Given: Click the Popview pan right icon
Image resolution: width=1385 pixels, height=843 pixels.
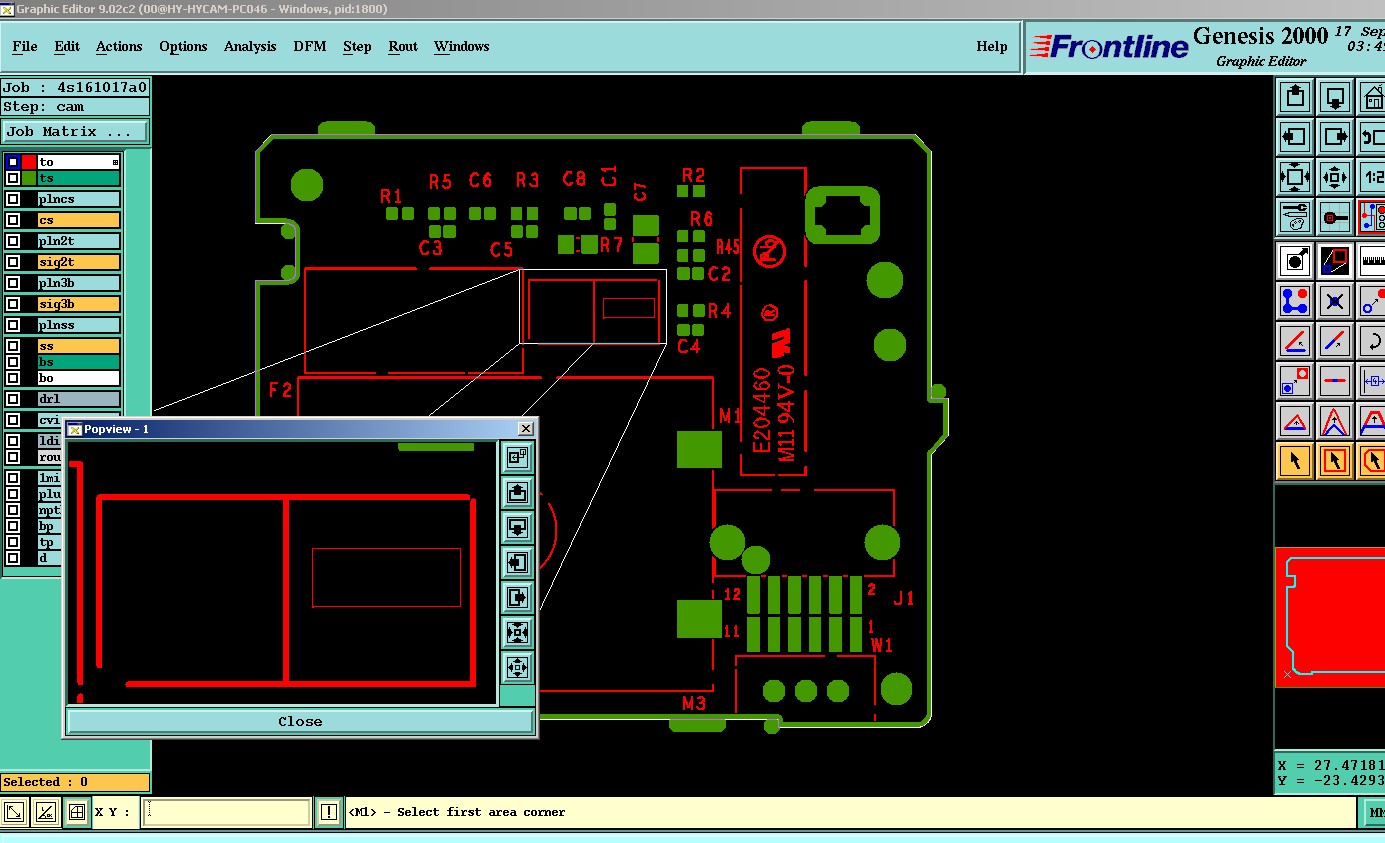Looking at the screenshot, I should click(x=517, y=598).
